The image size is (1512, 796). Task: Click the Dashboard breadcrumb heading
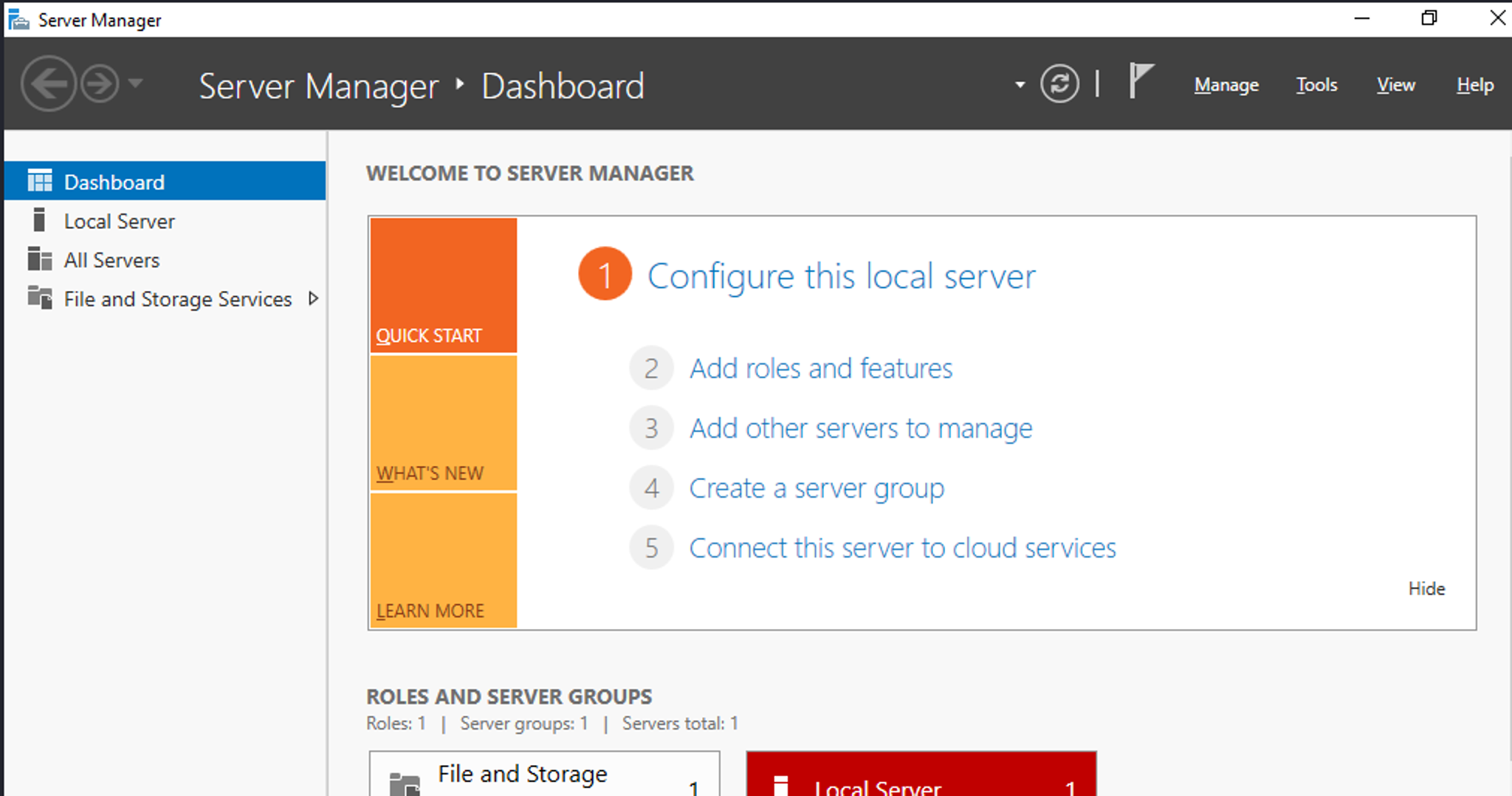[563, 86]
